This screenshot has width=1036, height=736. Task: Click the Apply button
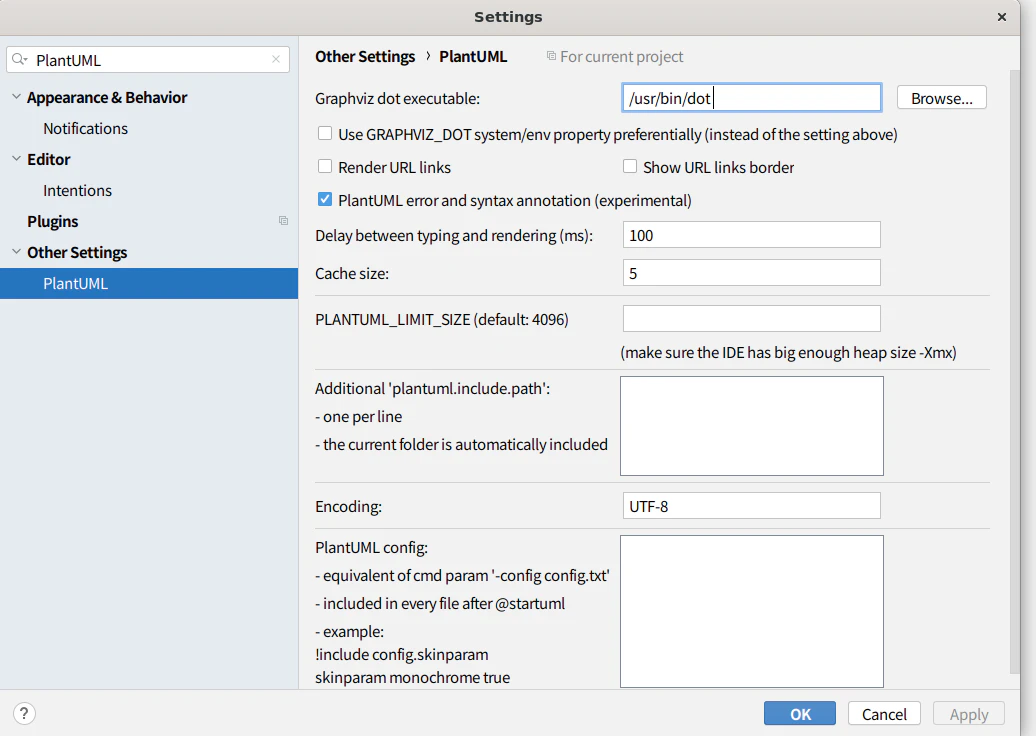pyautogui.click(x=969, y=714)
